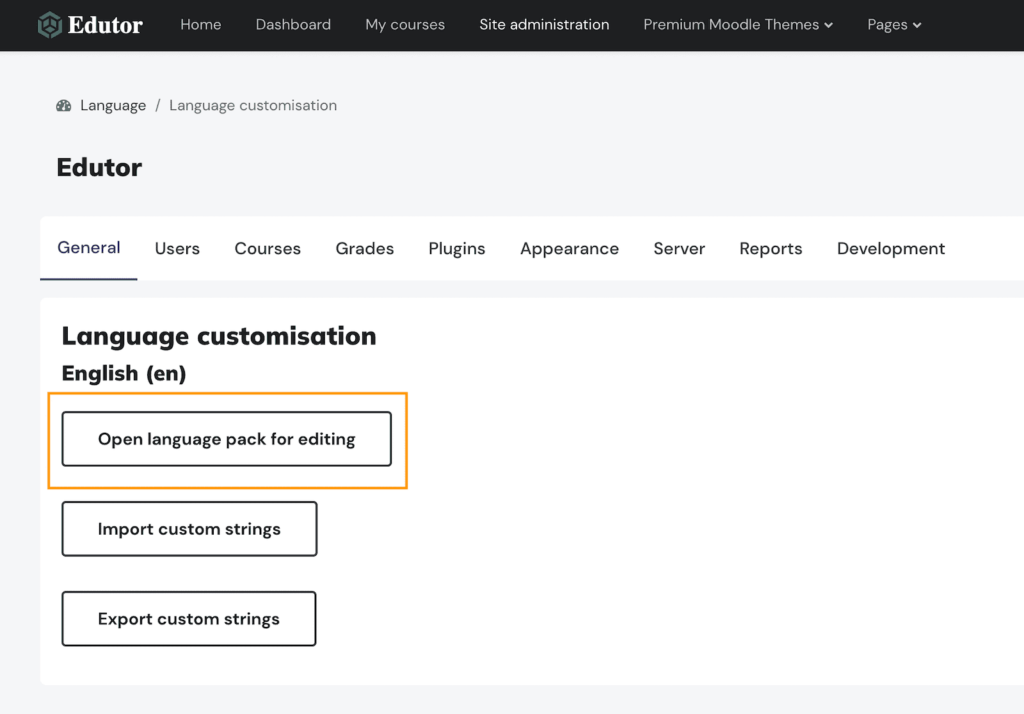
Task: Open My courses in the navigation
Action: 405,24
